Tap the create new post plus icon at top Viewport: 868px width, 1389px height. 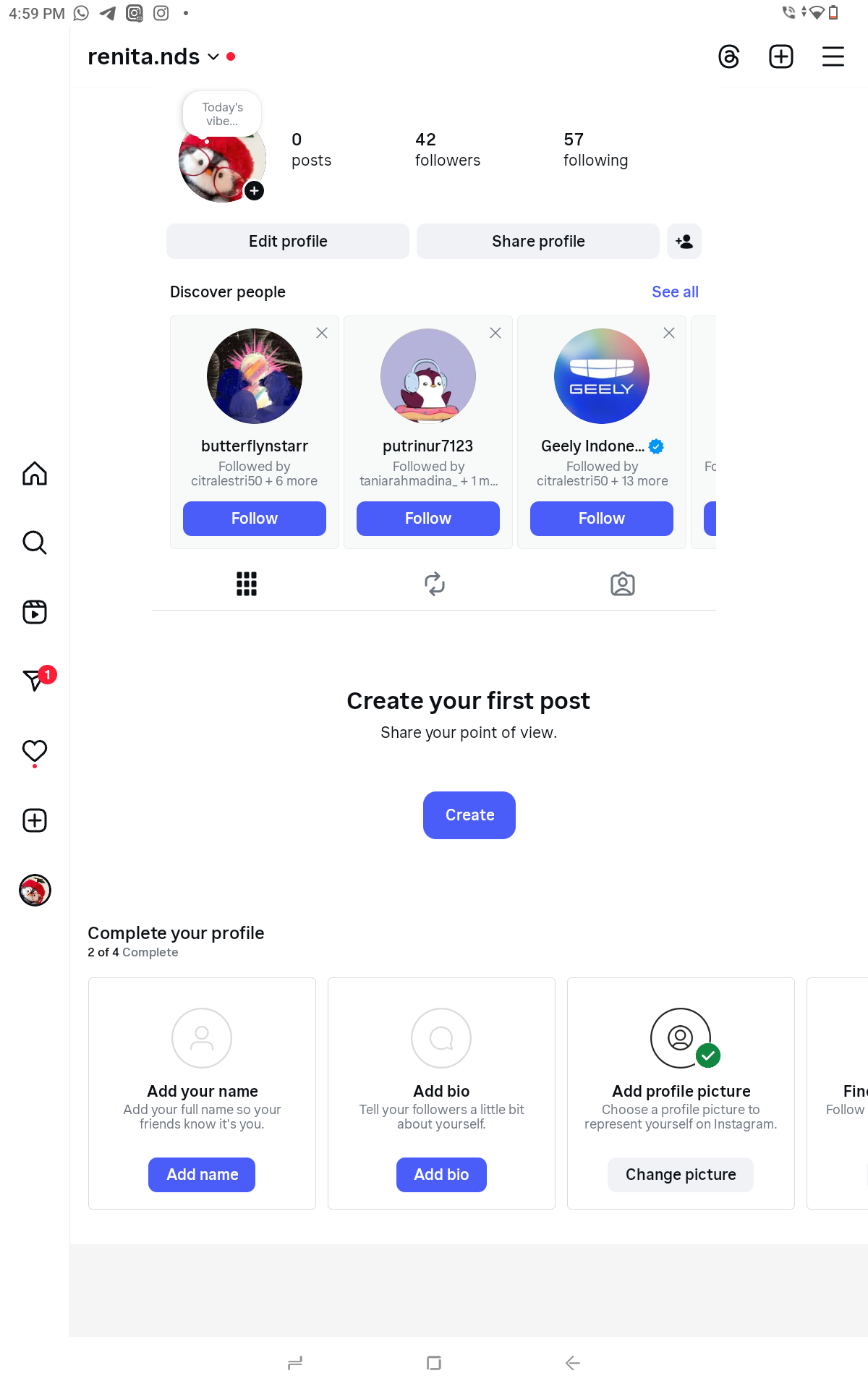point(781,56)
